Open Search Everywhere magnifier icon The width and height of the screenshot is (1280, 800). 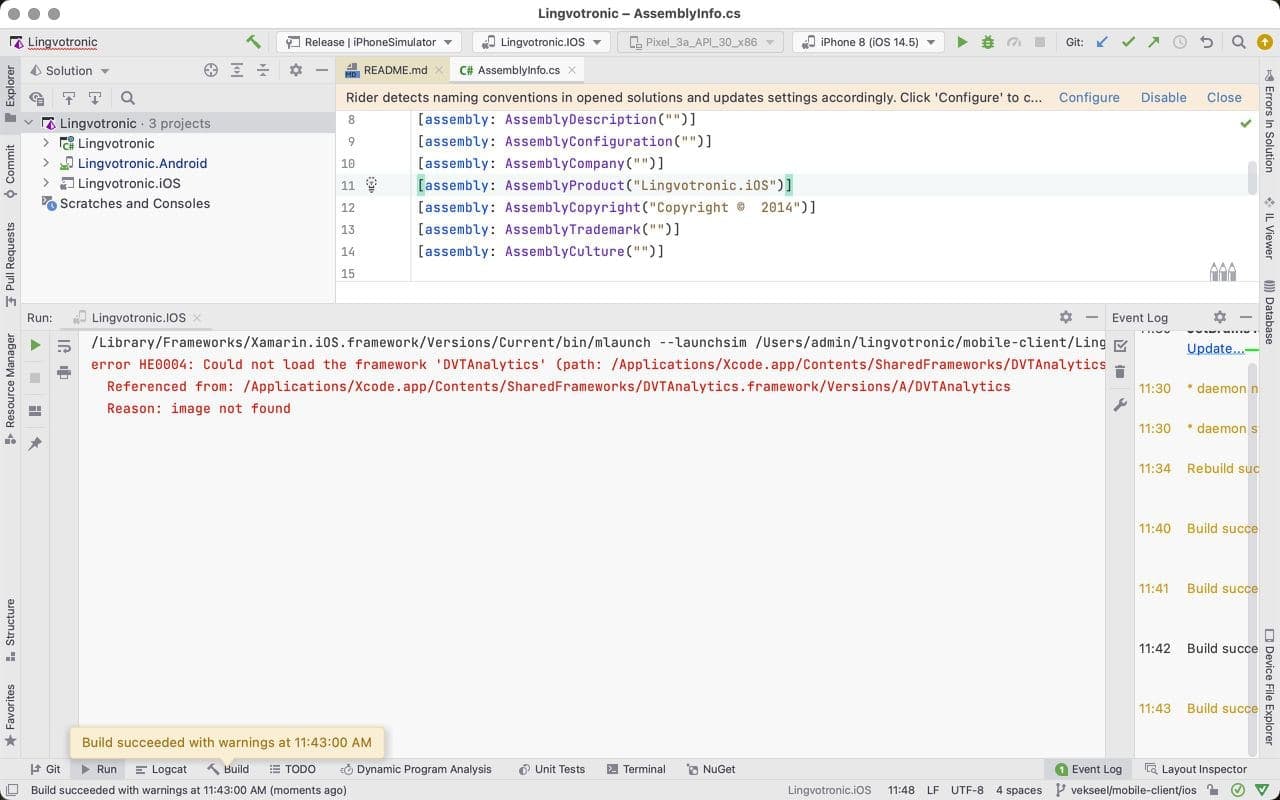point(1239,42)
